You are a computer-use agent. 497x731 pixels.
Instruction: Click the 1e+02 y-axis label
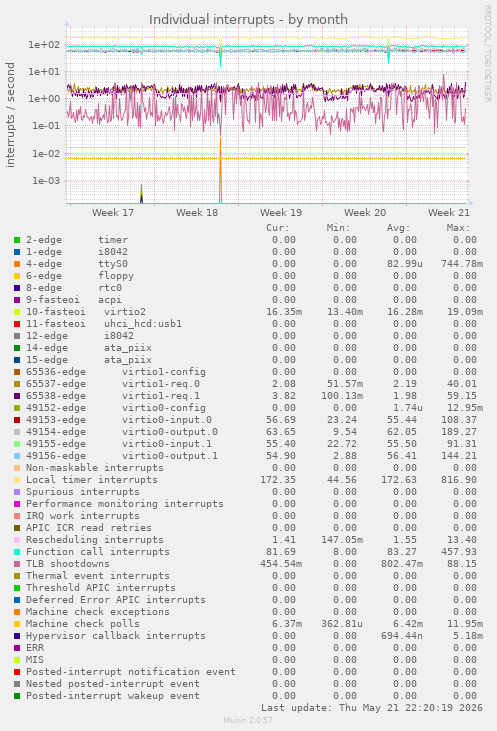tap(44, 45)
